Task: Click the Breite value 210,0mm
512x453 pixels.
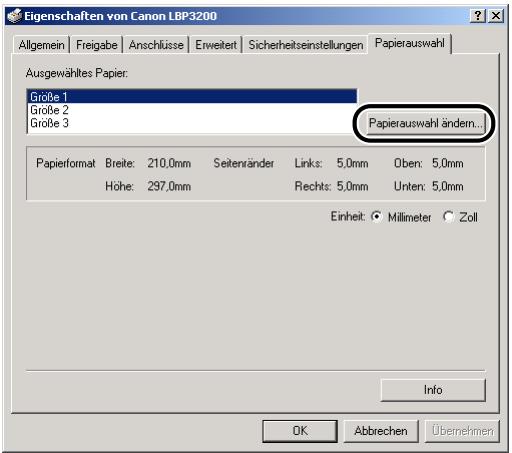Action: coord(169,163)
